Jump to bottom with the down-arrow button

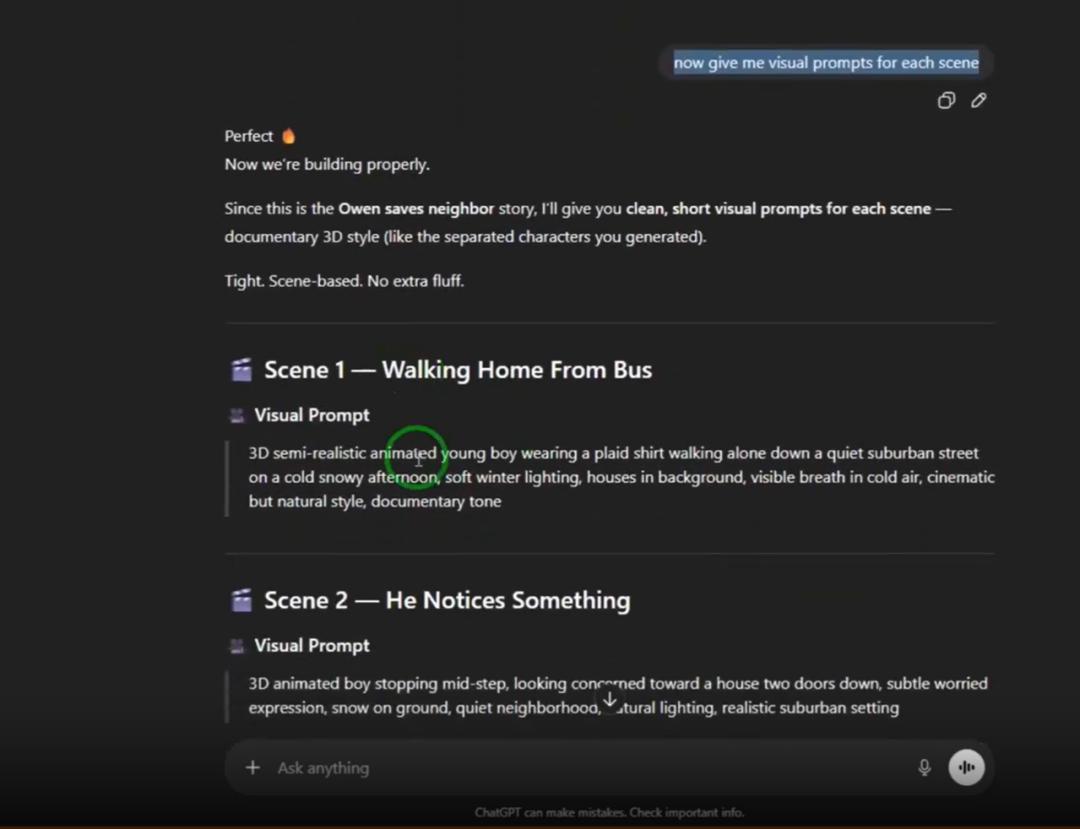pos(610,700)
